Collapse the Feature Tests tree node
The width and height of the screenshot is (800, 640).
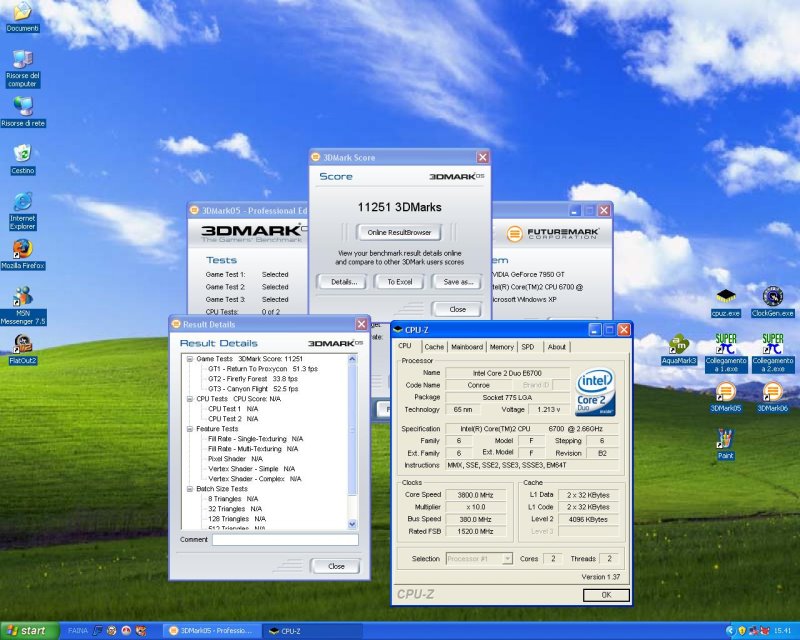coord(189,429)
